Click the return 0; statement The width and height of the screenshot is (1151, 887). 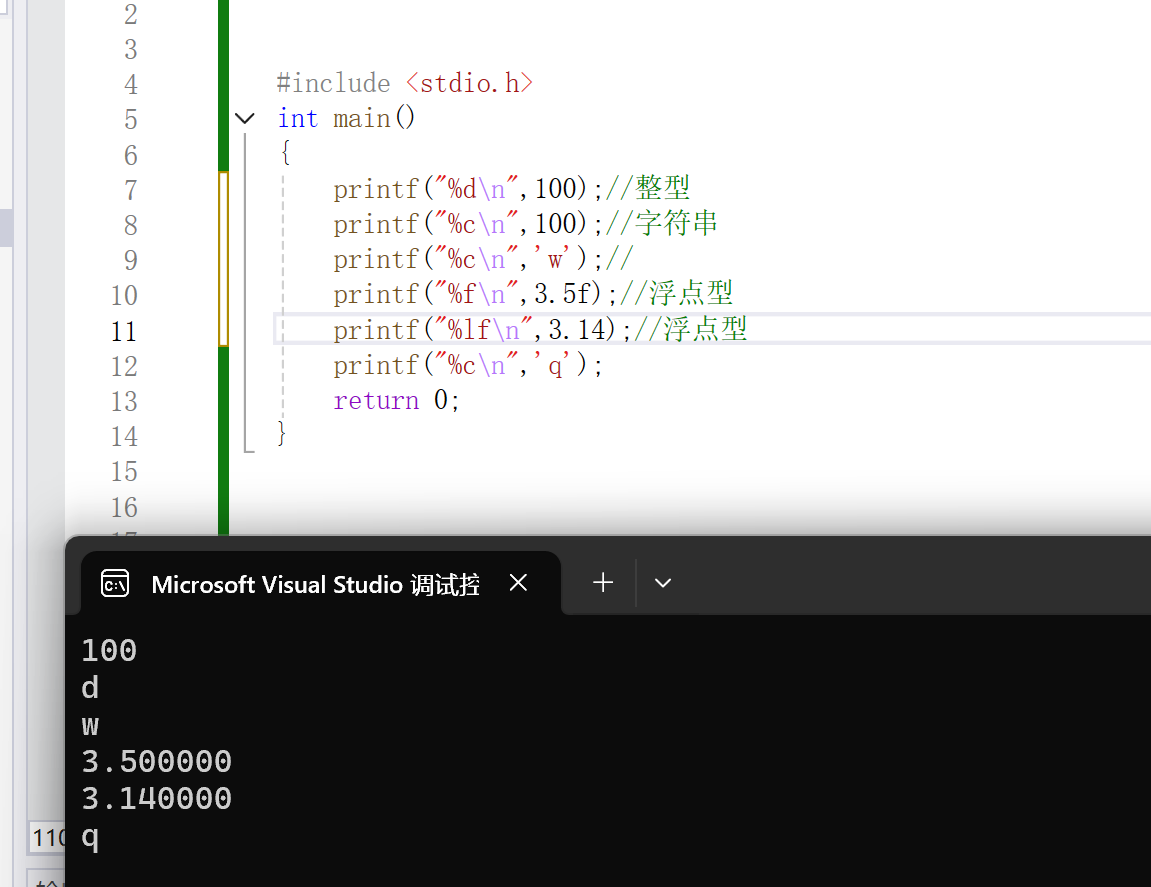tap(396, 400)
